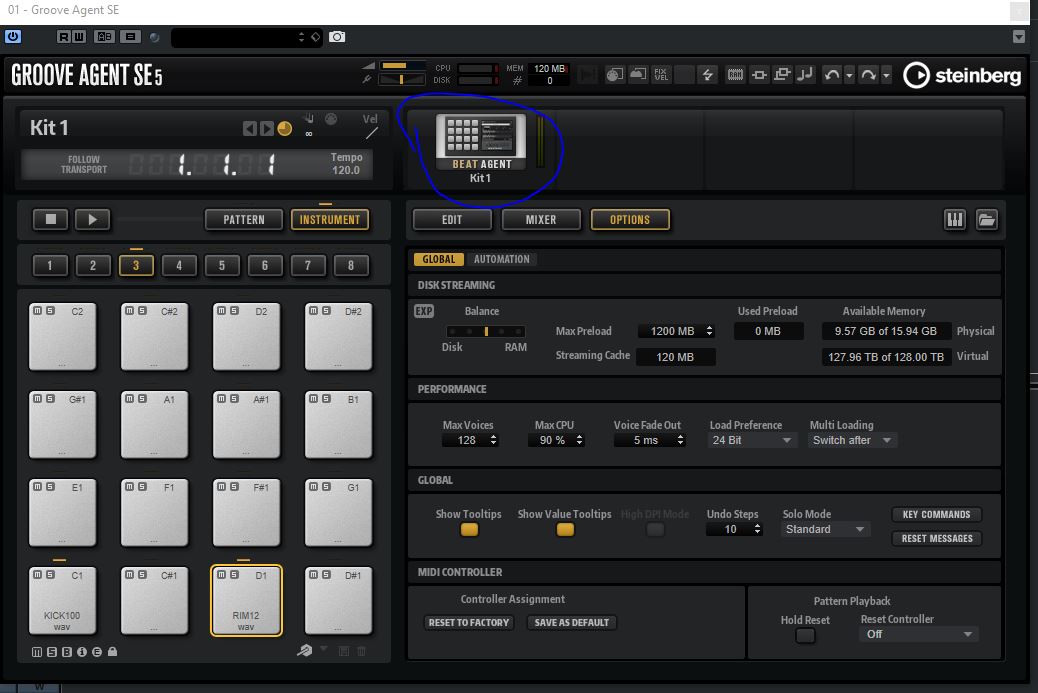Click the RESET MESSAGES button
1038x693 pixels.
(936, 539)
